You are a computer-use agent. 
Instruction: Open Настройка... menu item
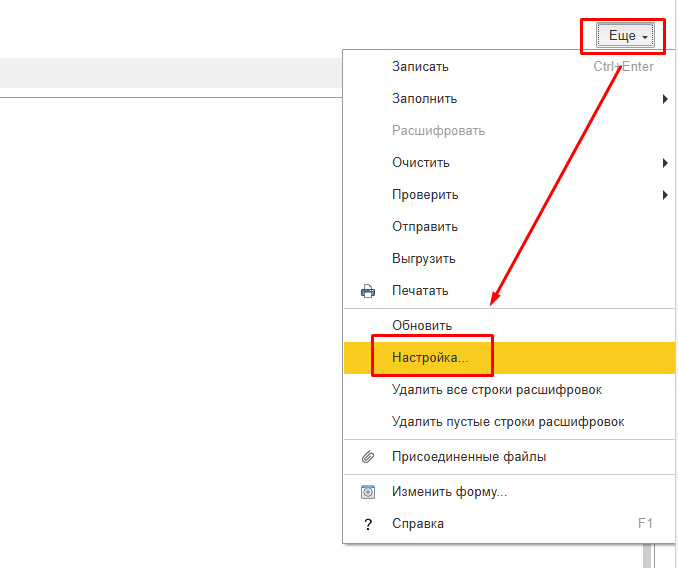tap(509, 357)
